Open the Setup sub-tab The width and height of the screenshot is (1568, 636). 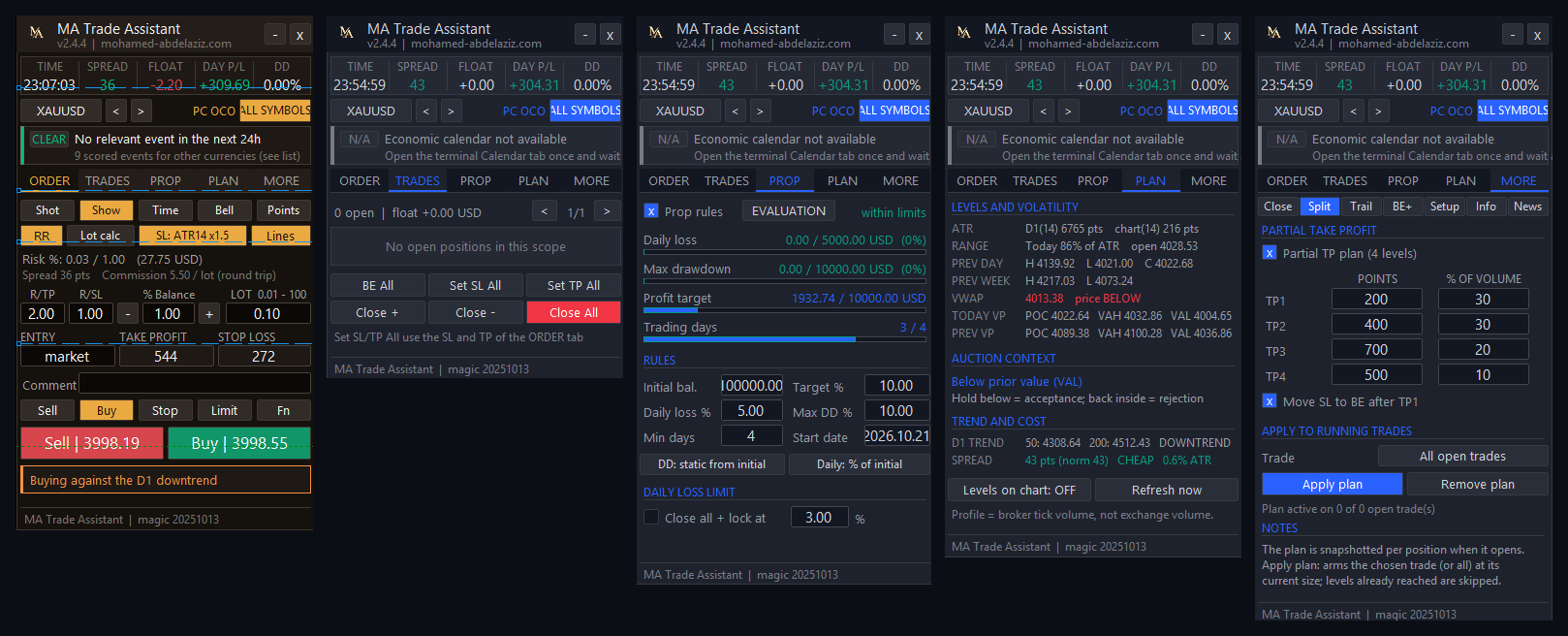[1444, 207]
